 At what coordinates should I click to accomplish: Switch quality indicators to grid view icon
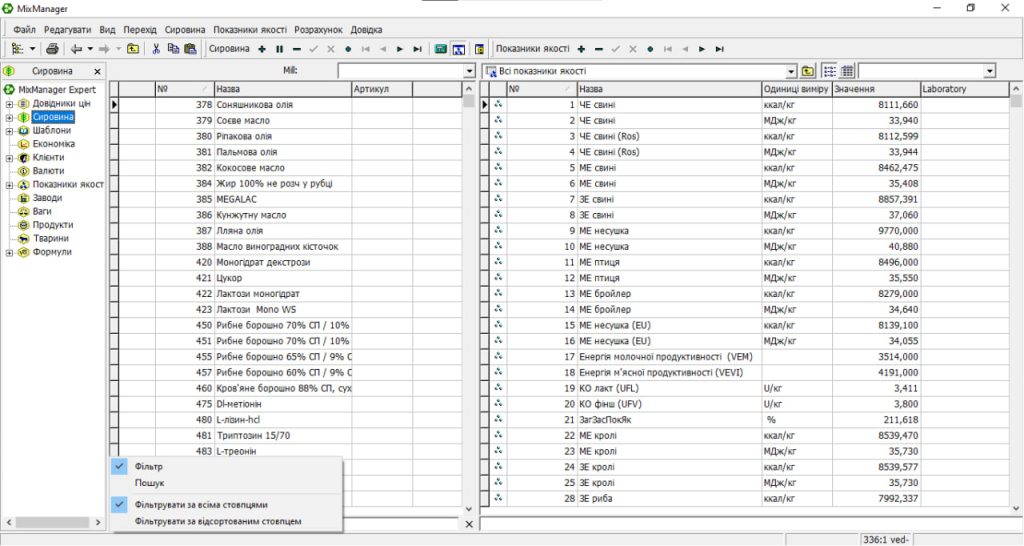click(x=848, y=71)
